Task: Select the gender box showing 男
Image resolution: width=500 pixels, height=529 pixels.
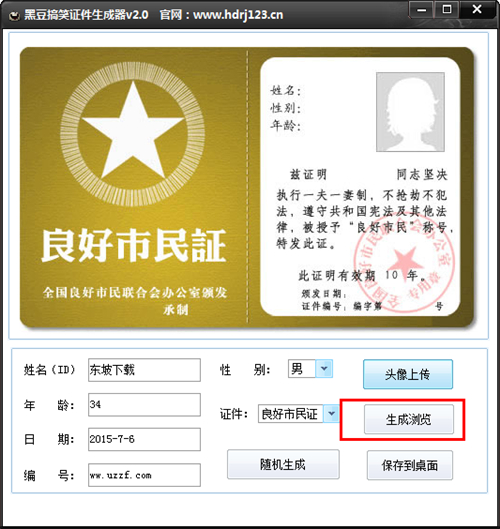Action: point(310,368)
